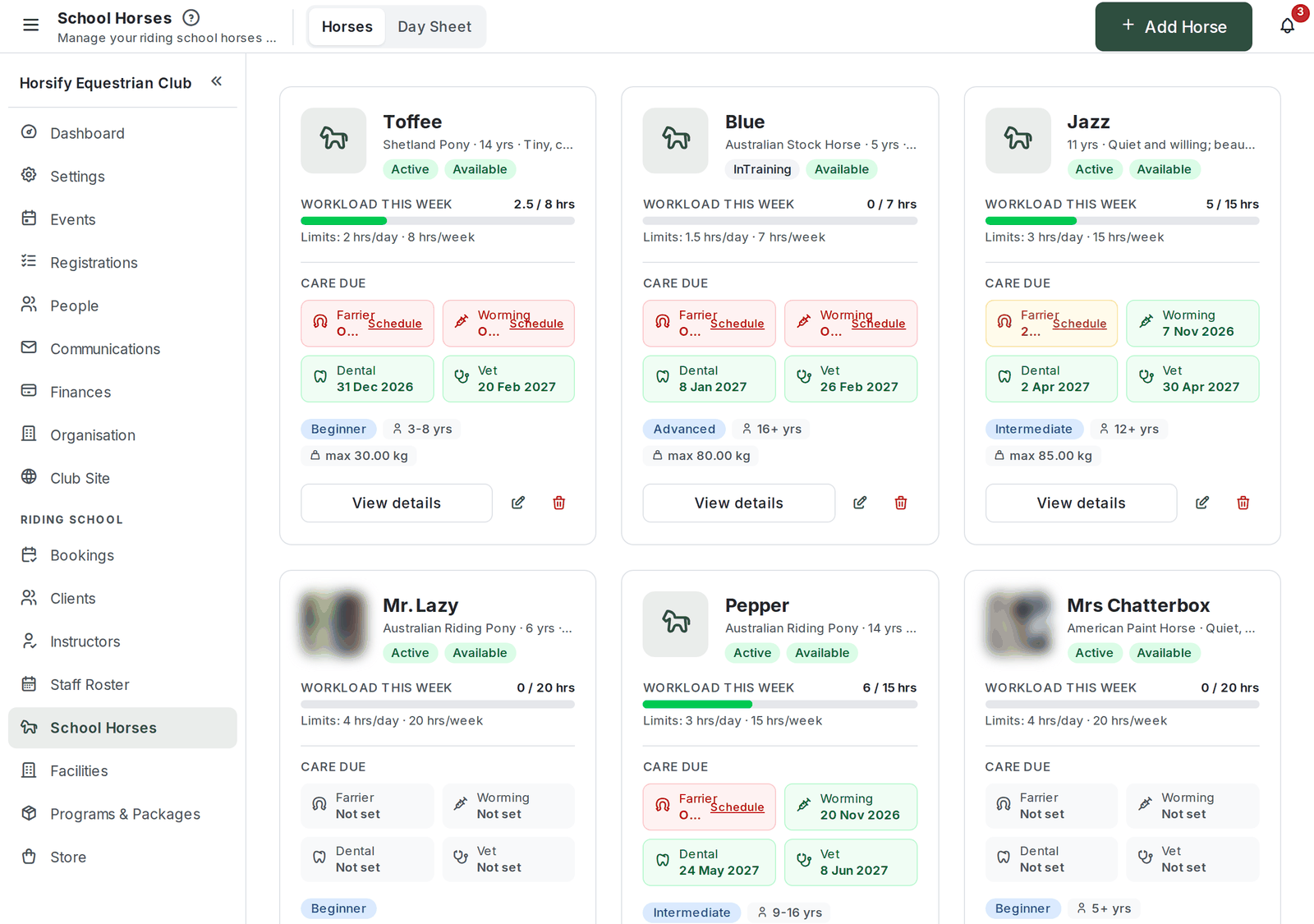Image resolution: width=1314 pixels, height=924 pixels.
Task: View details for Jazz
Action: (x=1082, y=503)
